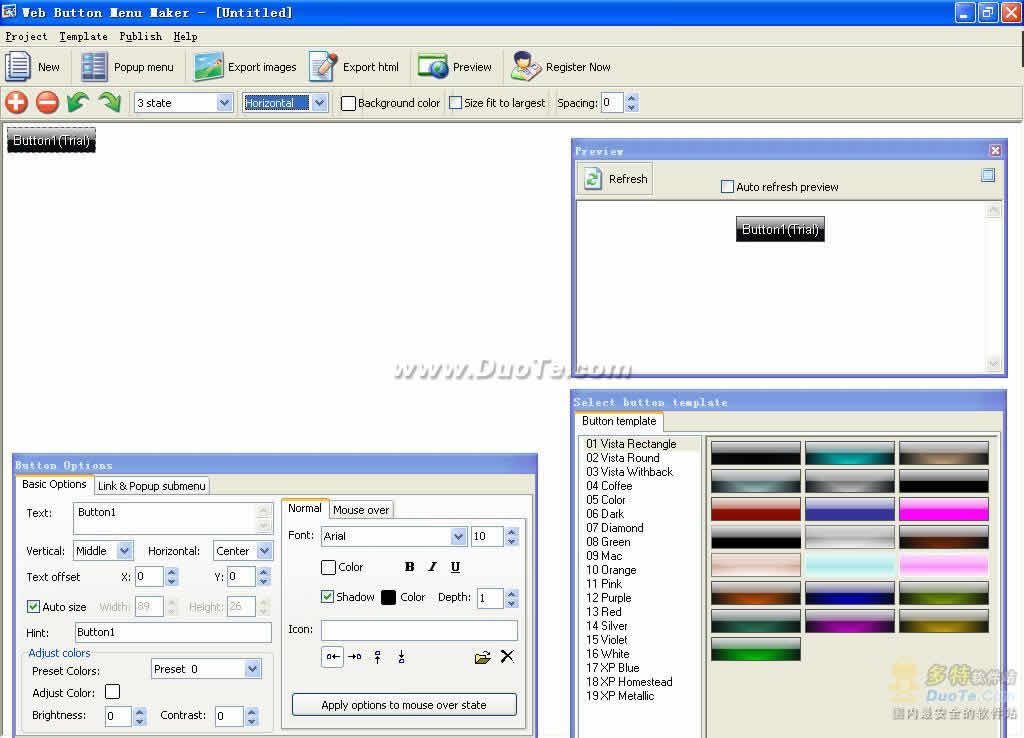
Task: Select 17 XP Blue template
Action: click(x=613, y=667)
